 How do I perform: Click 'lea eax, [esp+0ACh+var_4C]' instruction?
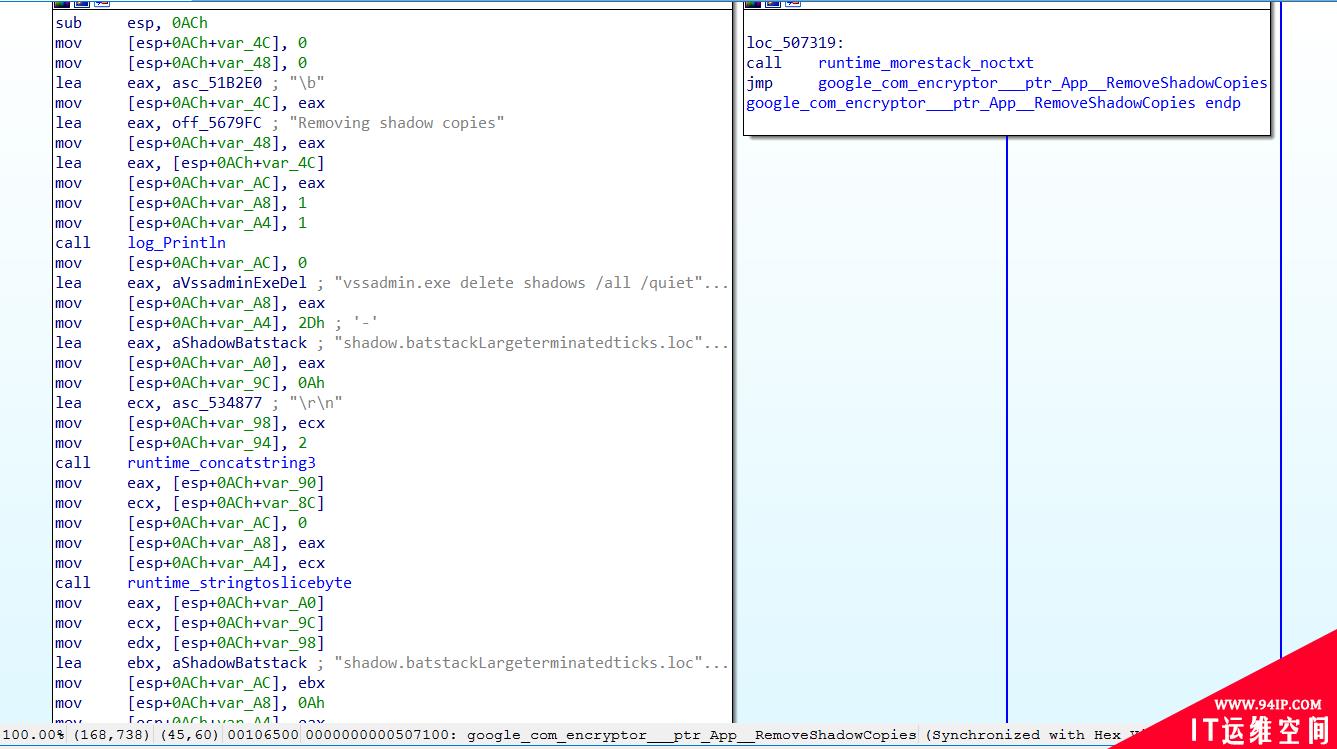click(x=190, y=163)
